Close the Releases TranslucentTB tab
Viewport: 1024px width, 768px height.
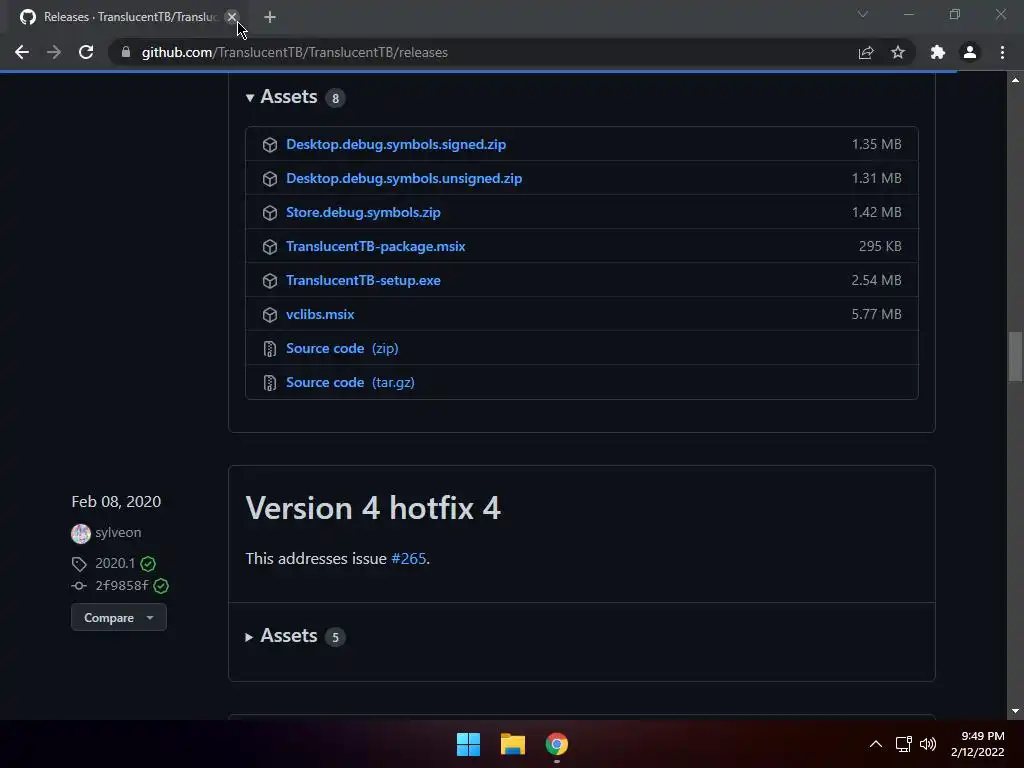232,17
